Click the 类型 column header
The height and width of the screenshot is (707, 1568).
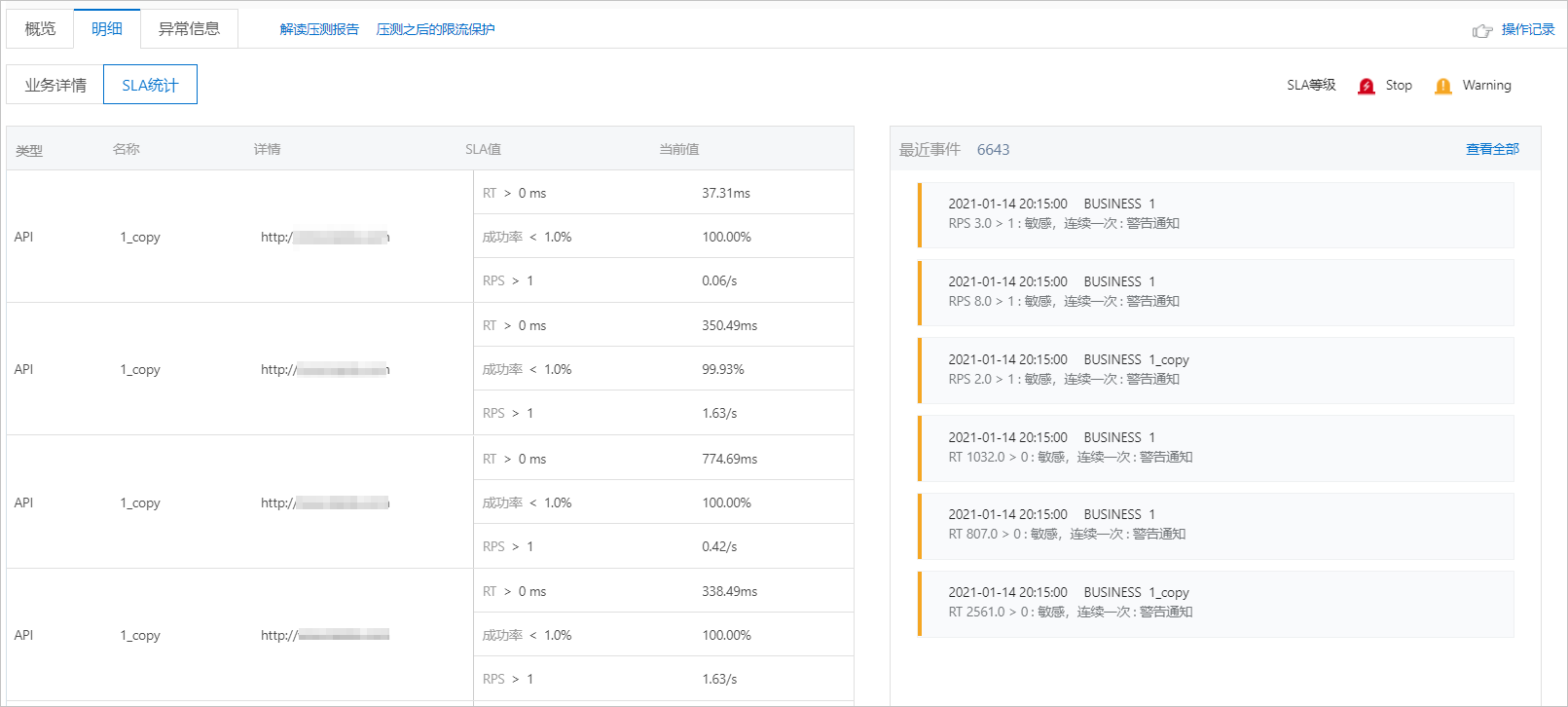pyautogui.click(x=29, y=150)
